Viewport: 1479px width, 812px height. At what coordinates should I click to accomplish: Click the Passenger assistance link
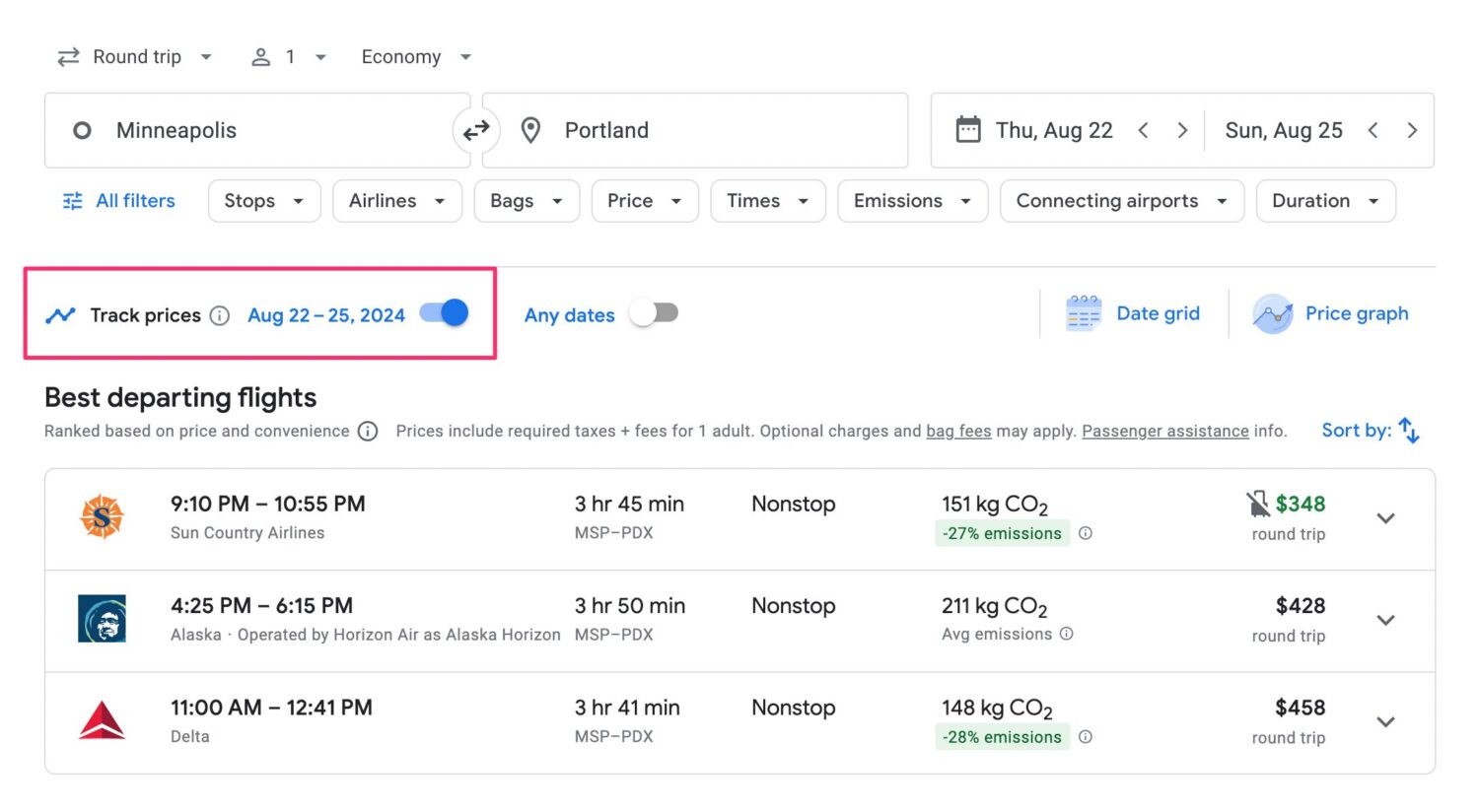click(x=1164, y=431)
